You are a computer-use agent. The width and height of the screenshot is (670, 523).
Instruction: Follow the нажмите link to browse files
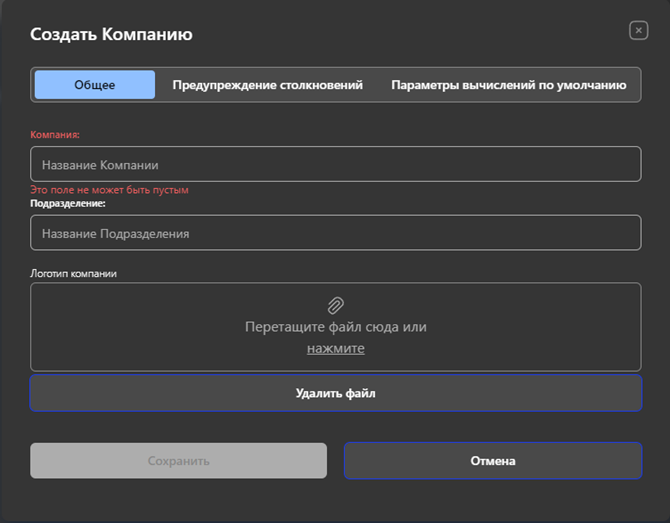click(x=336, y=348)
